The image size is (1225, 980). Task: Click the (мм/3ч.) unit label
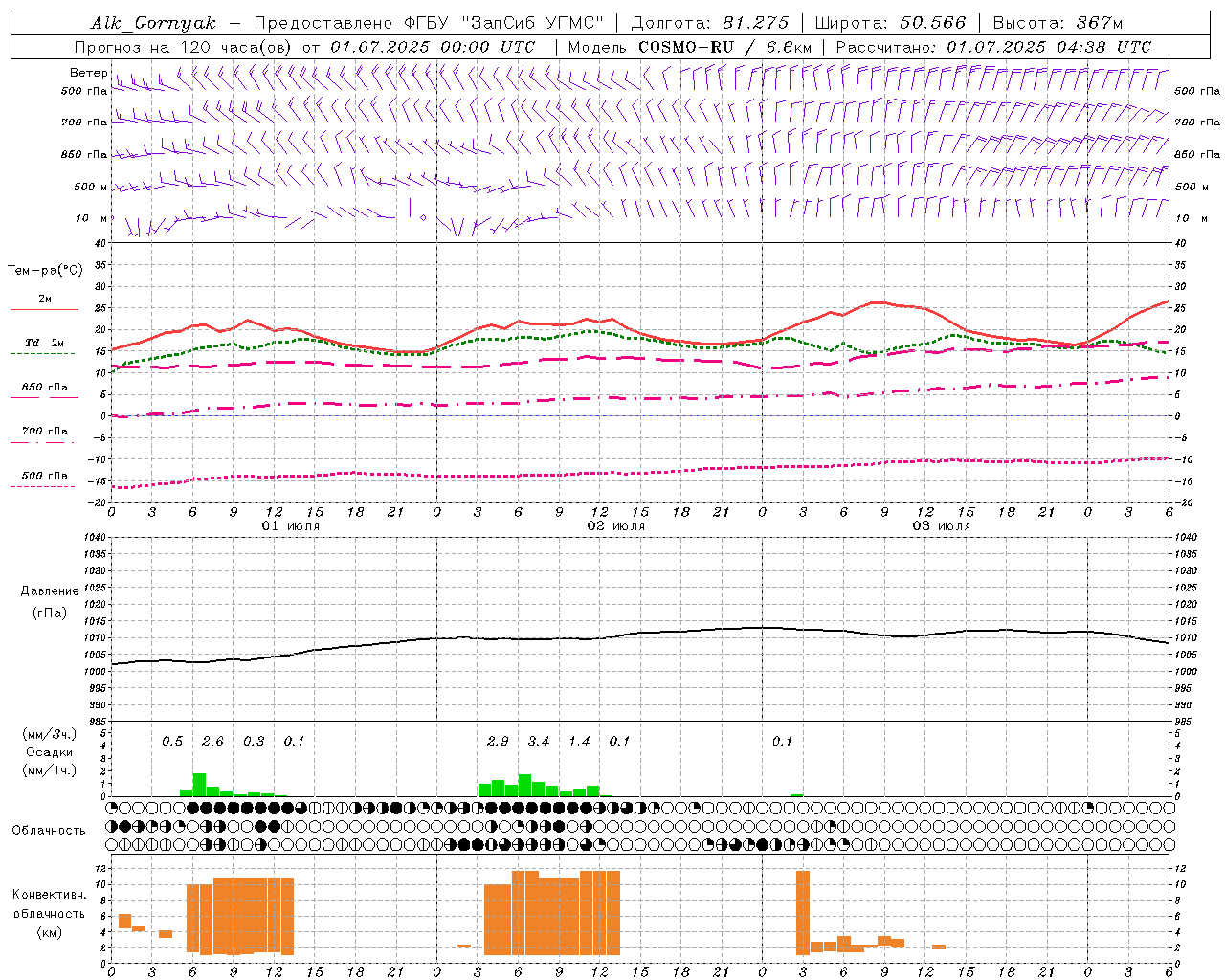click(49, 734)
